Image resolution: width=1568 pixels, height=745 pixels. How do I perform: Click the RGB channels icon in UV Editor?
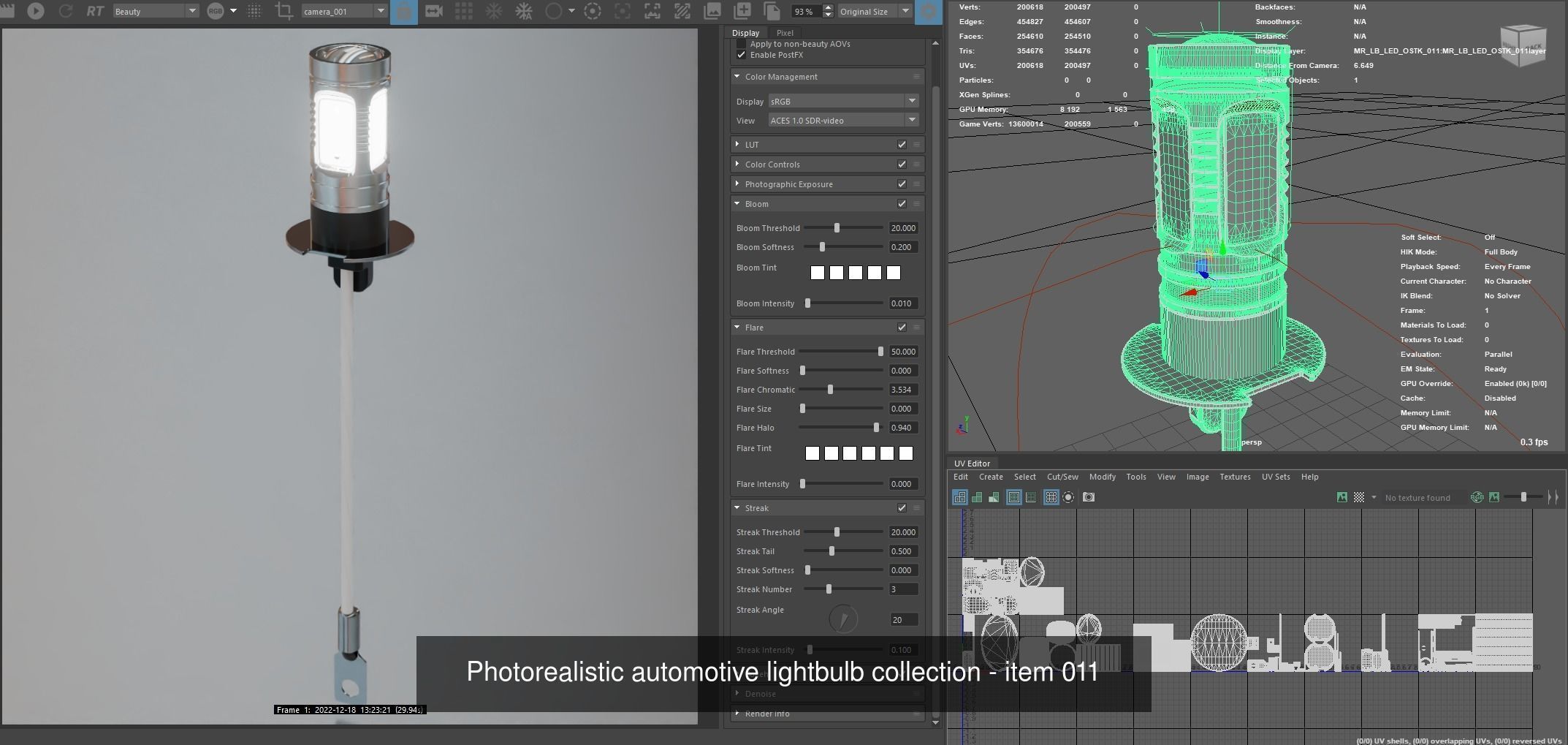1477,497
